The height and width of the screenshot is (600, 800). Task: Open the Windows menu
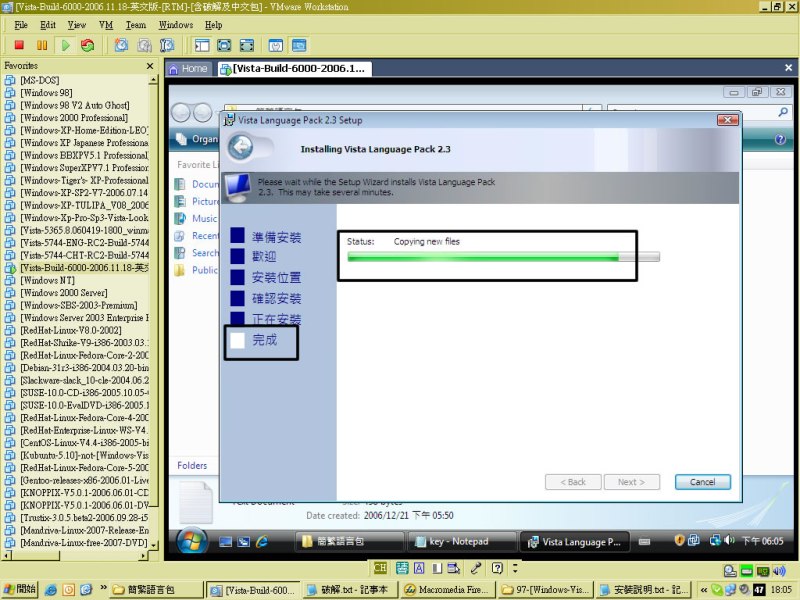pyautogui.click(x=176, y=25)
